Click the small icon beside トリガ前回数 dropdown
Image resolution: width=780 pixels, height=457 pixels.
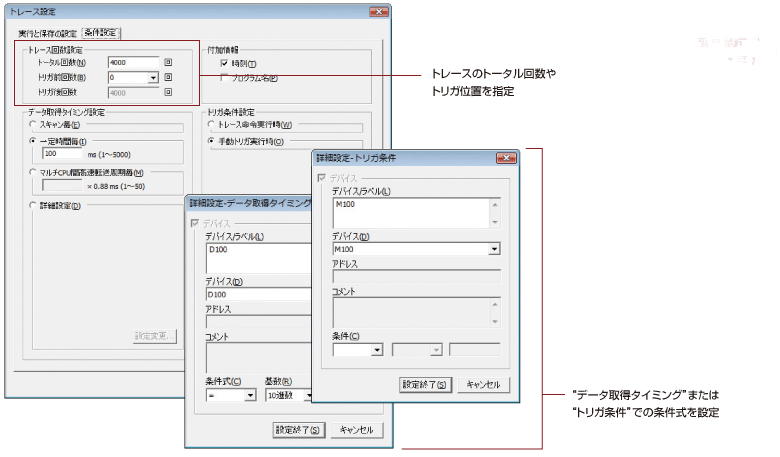click(x=169, y=77)
